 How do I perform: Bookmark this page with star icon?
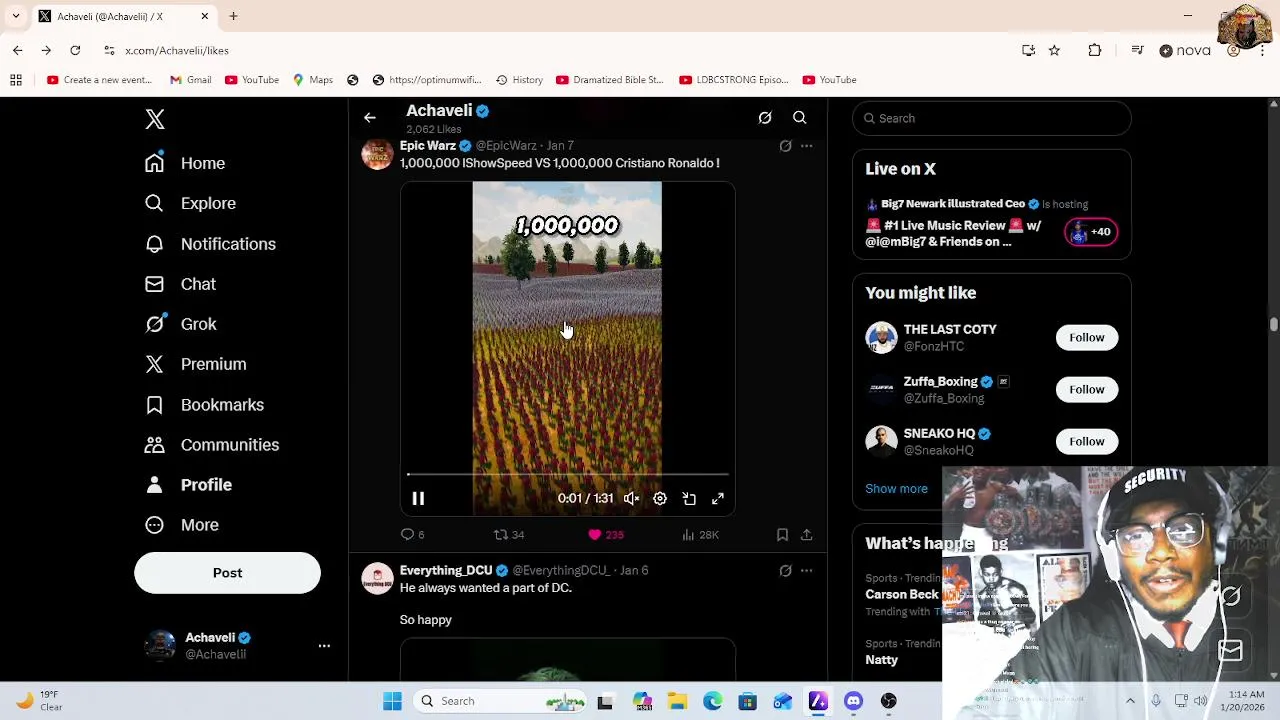click(x=1054, y=50)
